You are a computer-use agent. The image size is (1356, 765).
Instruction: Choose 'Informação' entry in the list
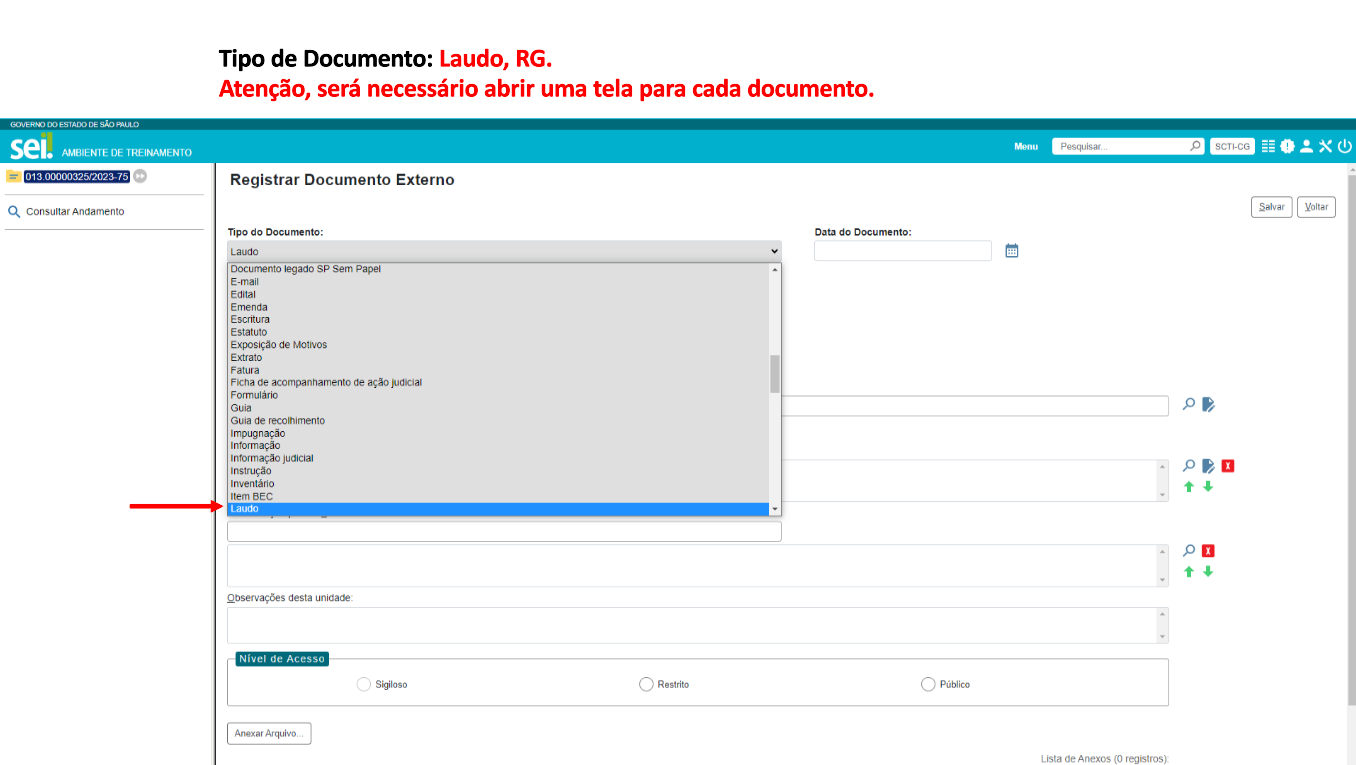tap(498, 446)
